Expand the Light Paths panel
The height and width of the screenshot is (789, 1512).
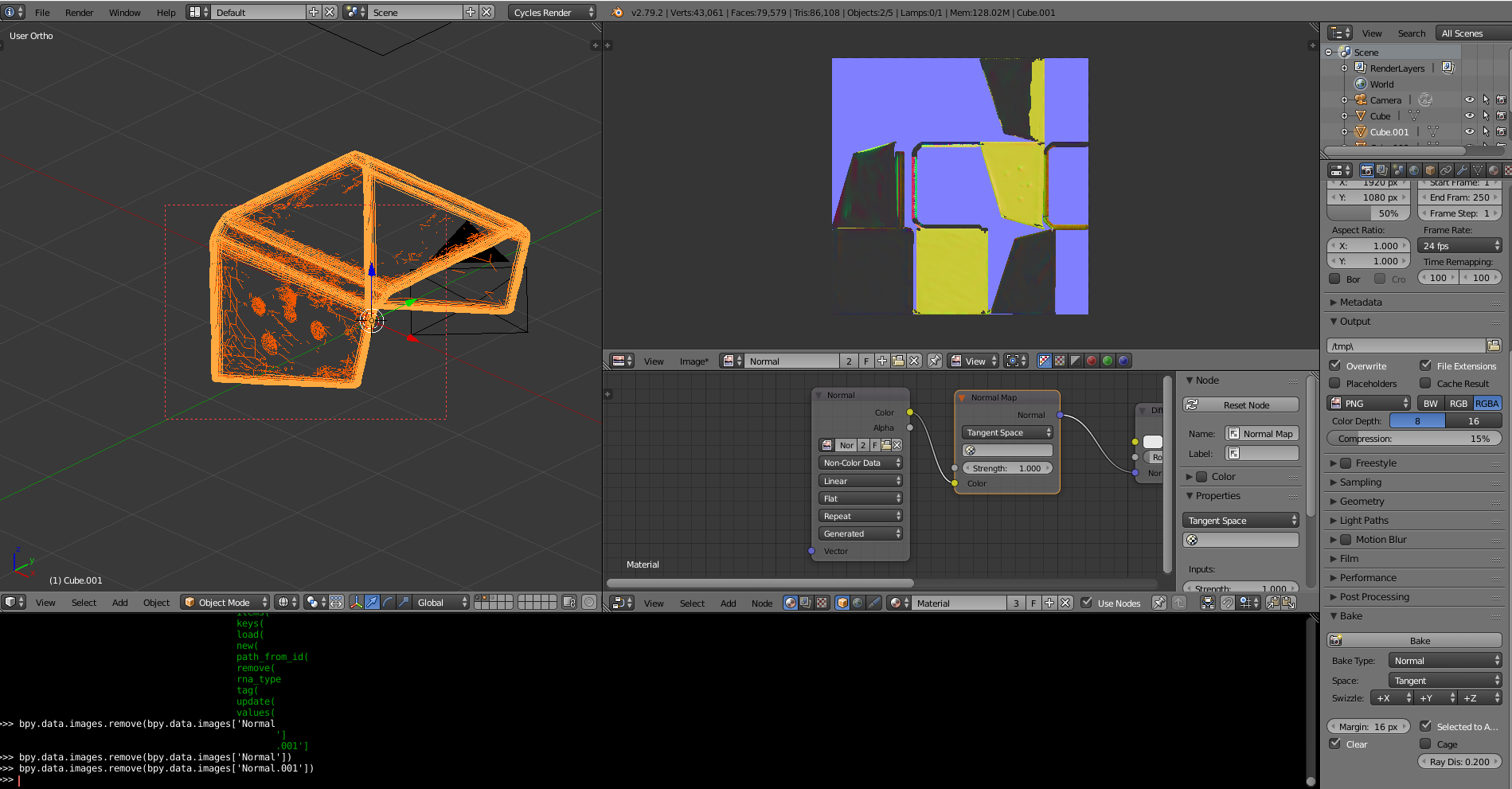click(x=1363, y=521)
